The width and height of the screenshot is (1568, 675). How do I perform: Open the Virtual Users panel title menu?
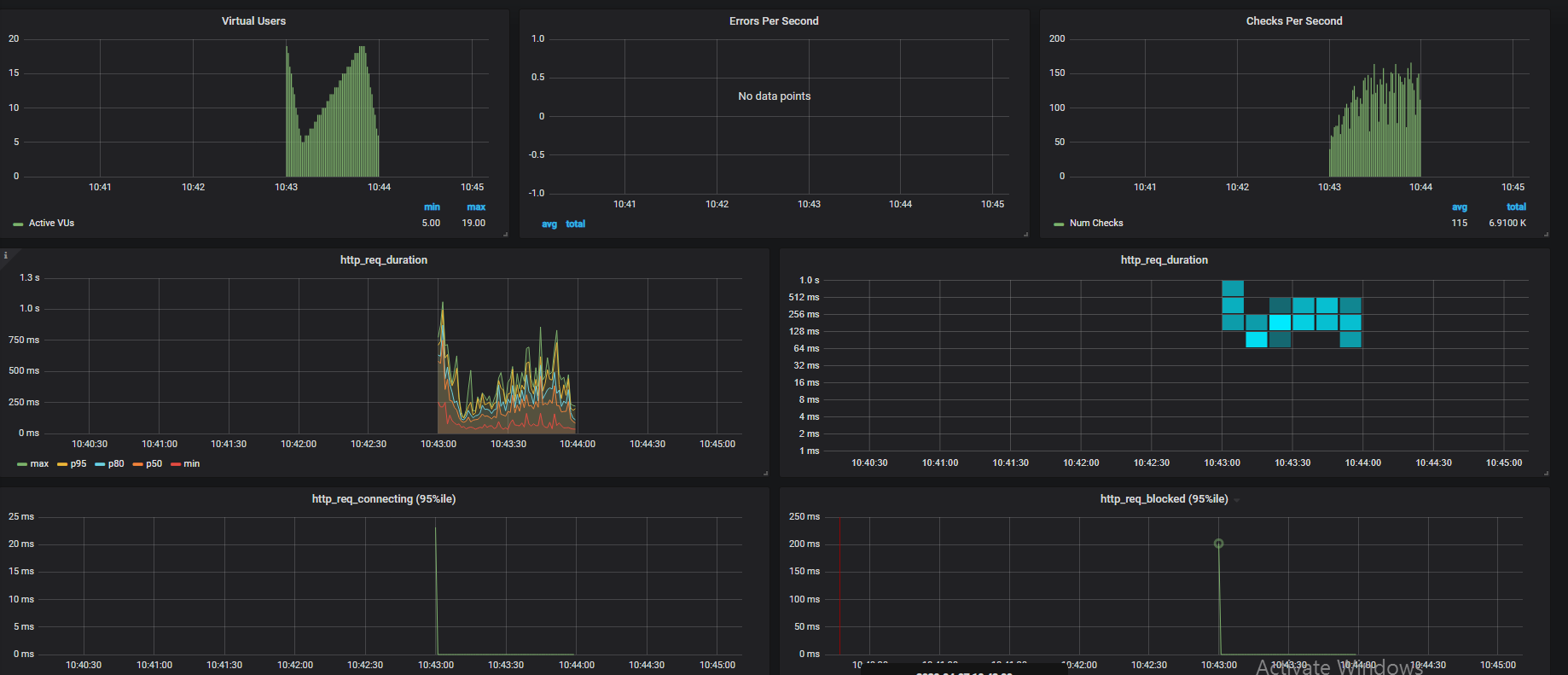(253, 21)
